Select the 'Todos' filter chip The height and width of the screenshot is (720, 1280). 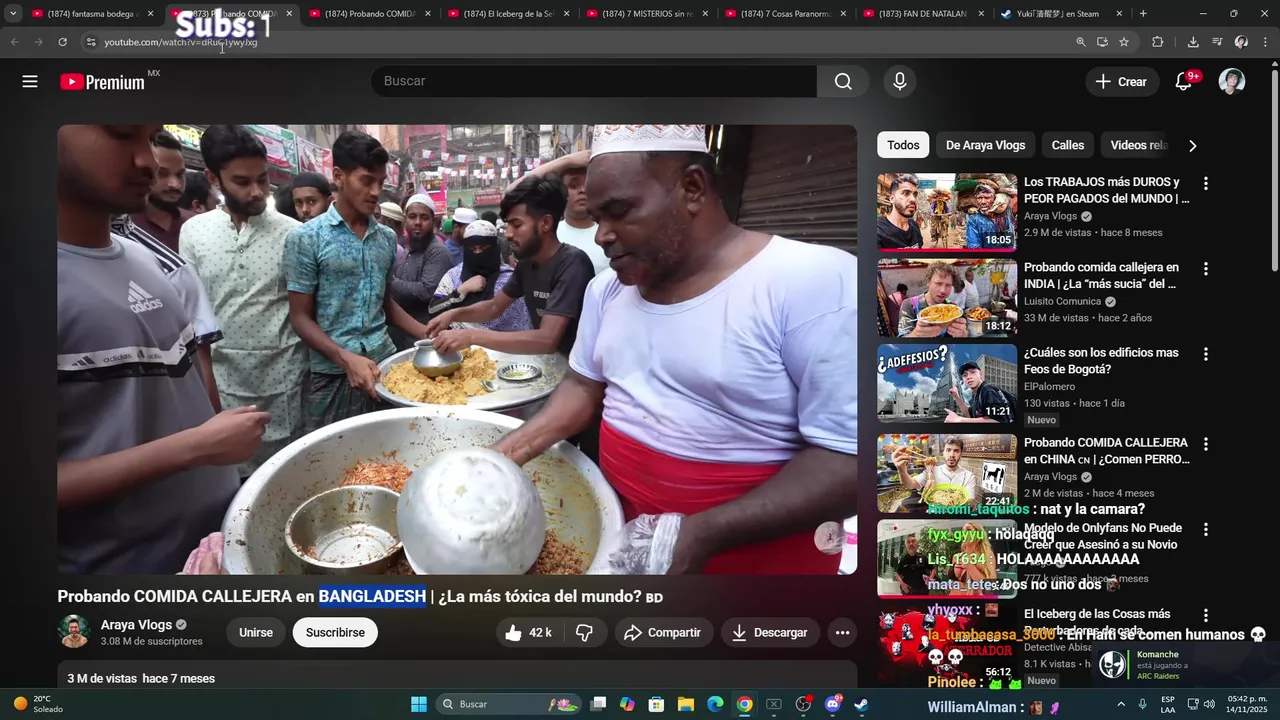tap(903, 145)
